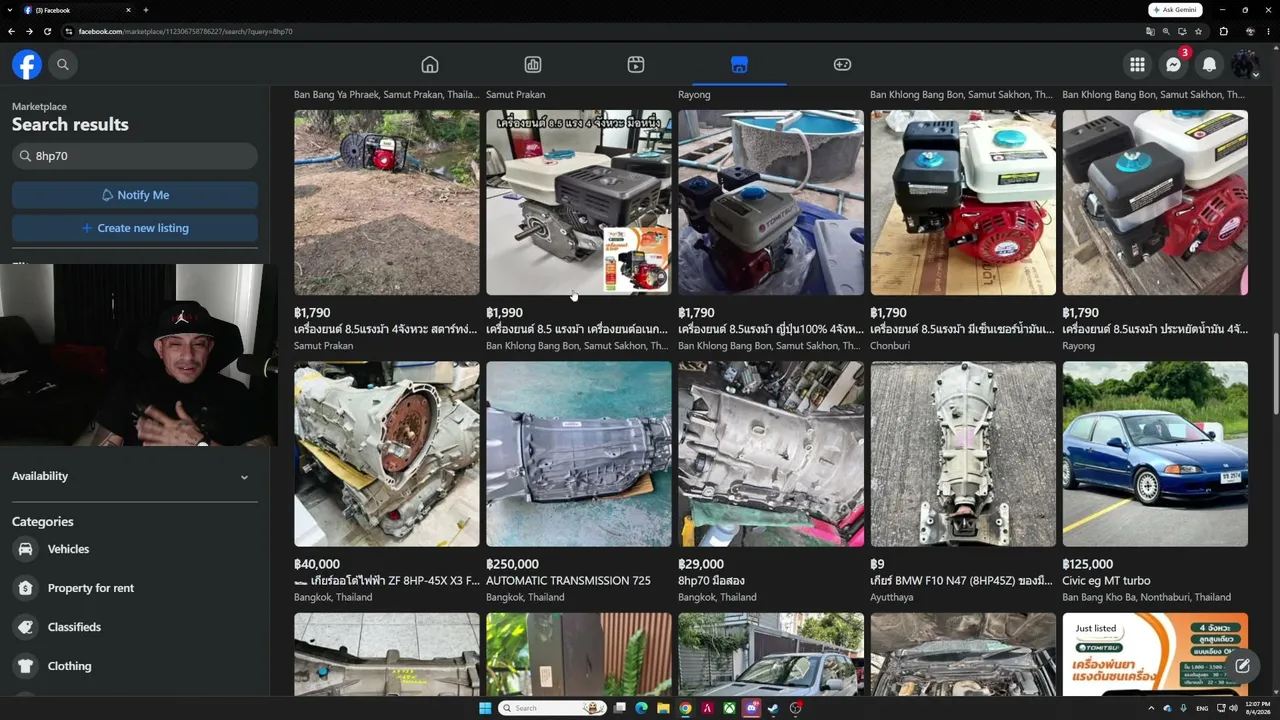
Task: Open the Civic eg MT turbo photo
Action: click(x=1155, y=454)
